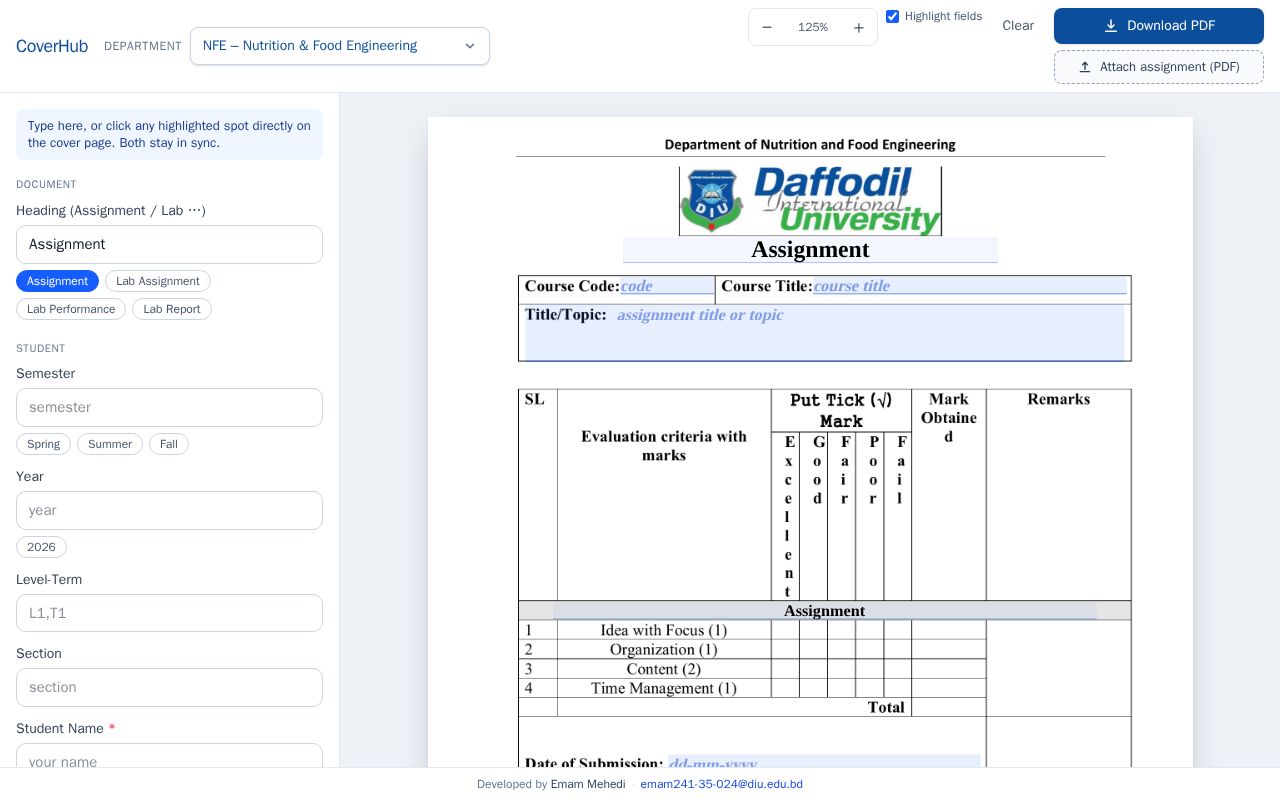This screenshot has height=800, width=1280.
Task: Click the CoverHub logo text
Action: pos(52,46)
